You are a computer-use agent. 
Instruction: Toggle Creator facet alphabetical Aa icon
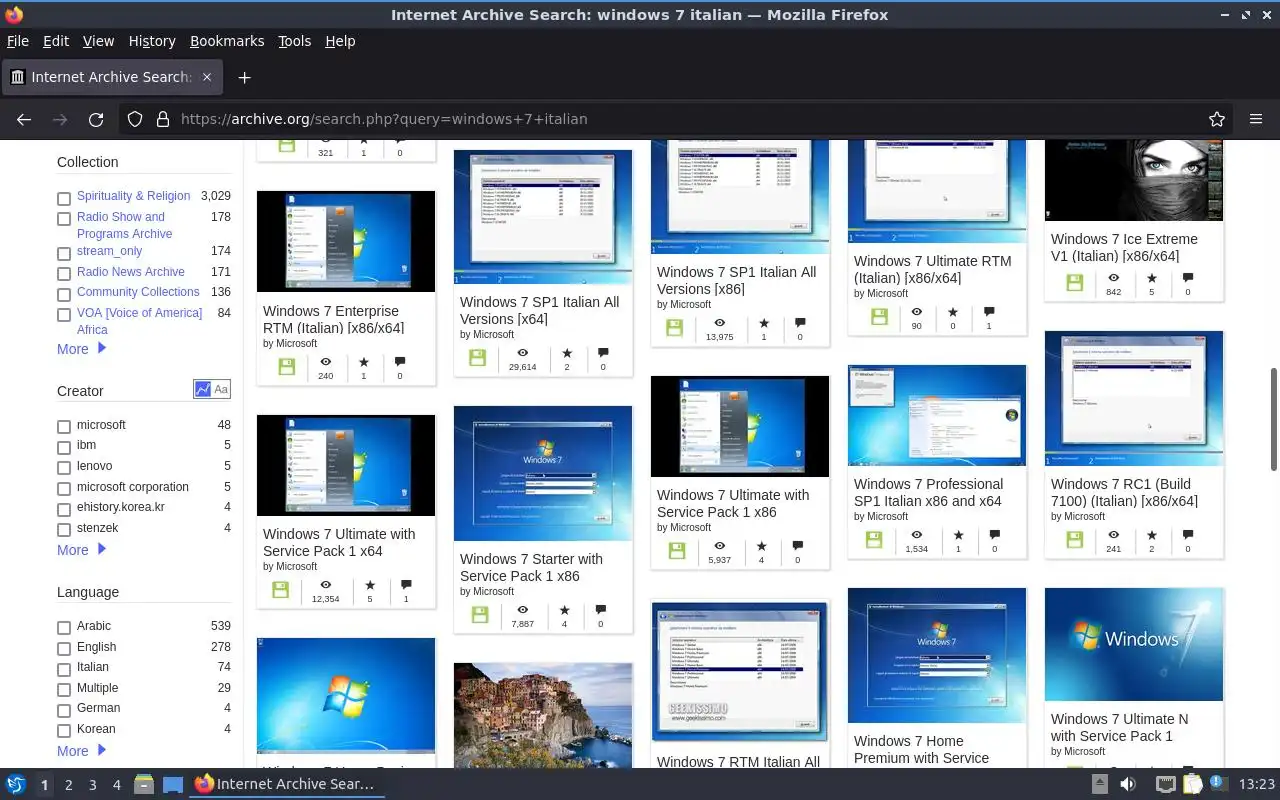pyautogui.click(x=221, y=389)
